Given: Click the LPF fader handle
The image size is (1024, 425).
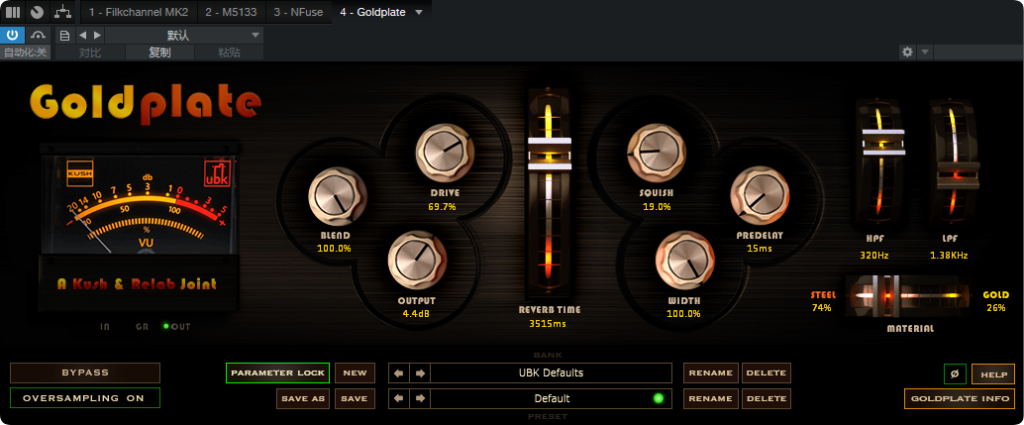Looking at the screenshot, I should (x=957, y=176).
